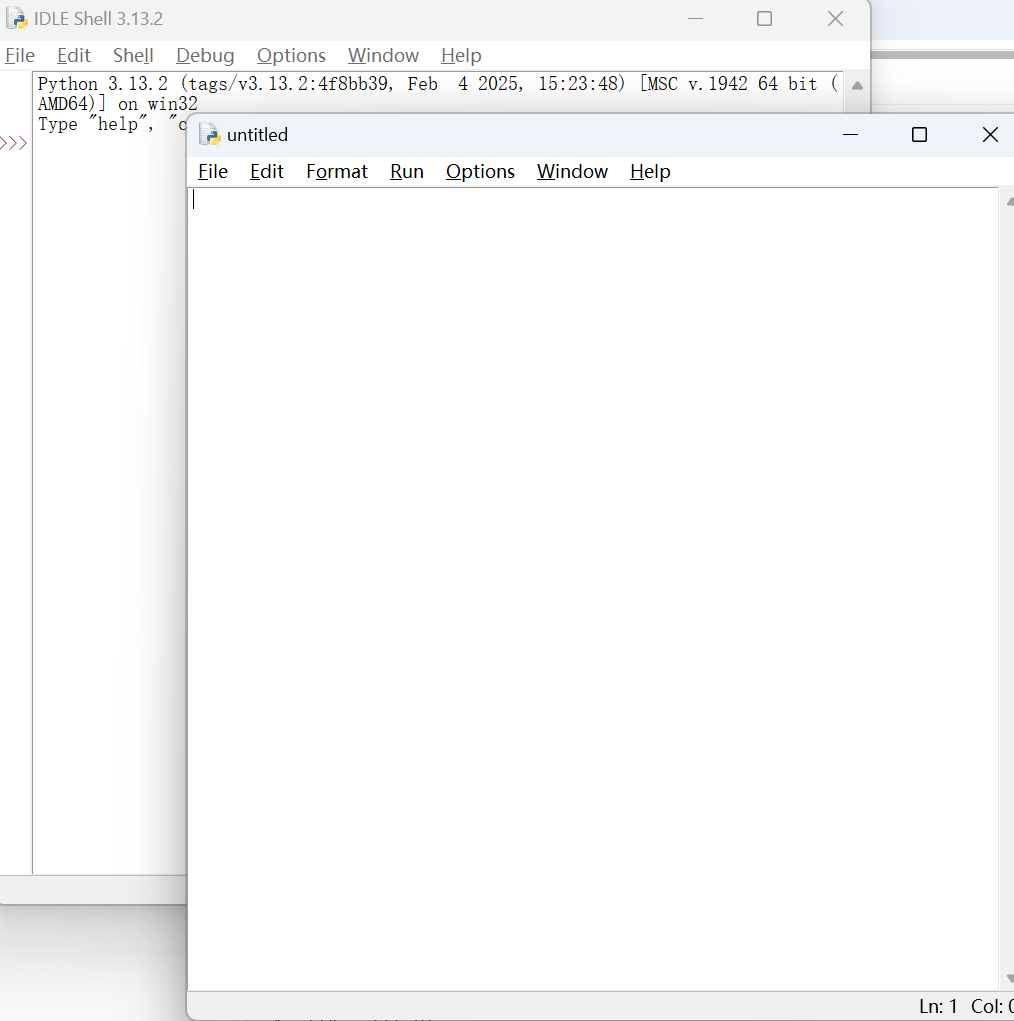Screen dimensions: 1014x1021
Task: Open Options menu in untitled editor window
Action: click(480, 171)
